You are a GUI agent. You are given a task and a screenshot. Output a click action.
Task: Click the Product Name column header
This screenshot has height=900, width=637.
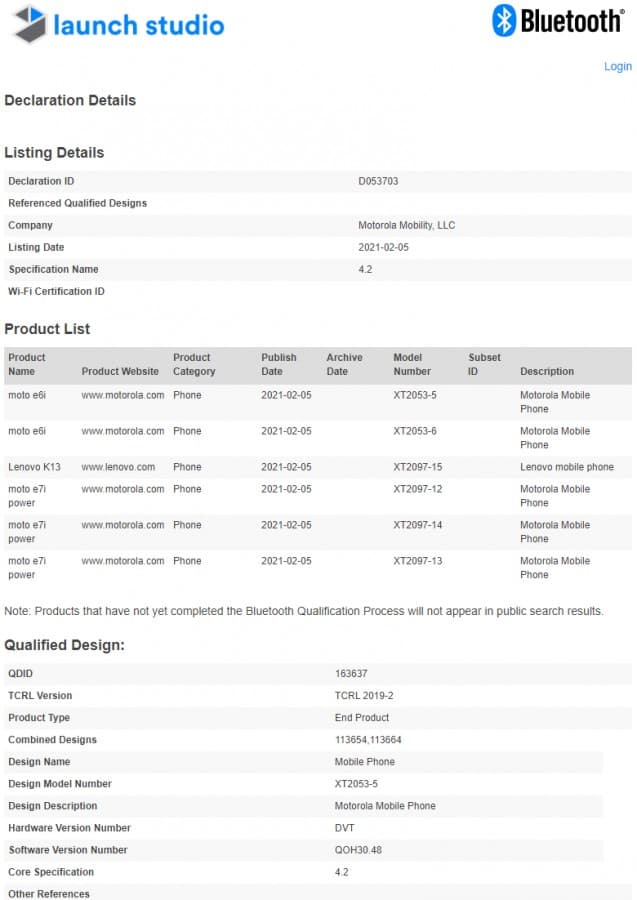27,364
